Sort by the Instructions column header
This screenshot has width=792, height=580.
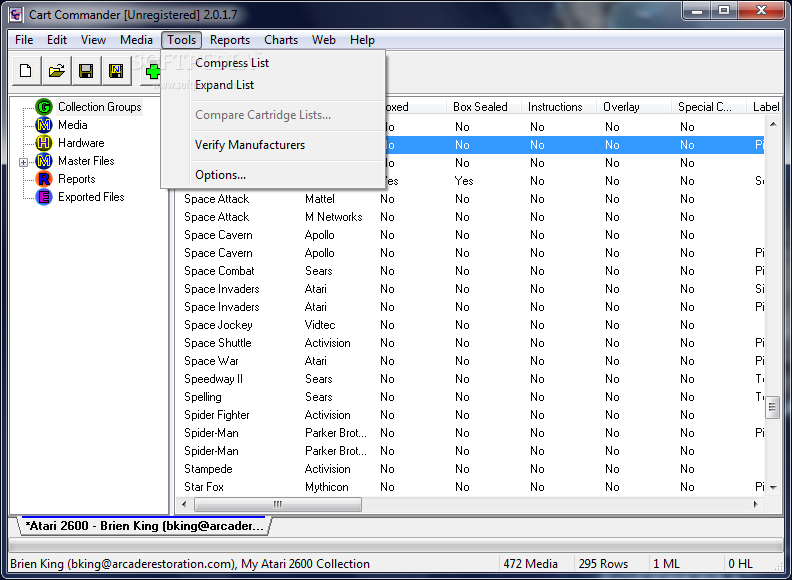point(559,107)
